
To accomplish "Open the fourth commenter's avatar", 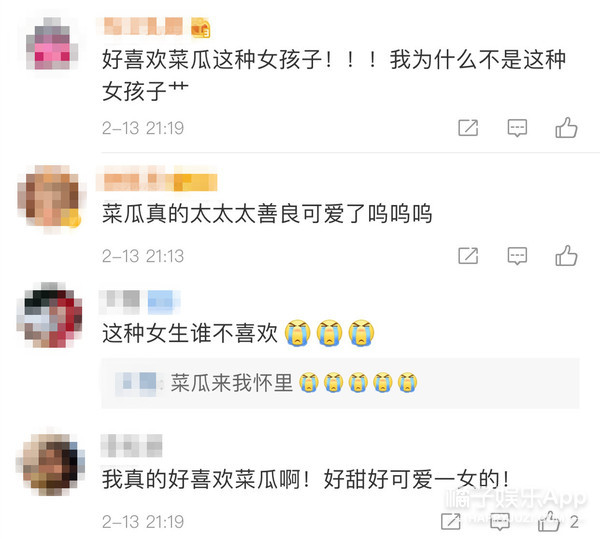I will pyautogui.click(x=50, y=464).
